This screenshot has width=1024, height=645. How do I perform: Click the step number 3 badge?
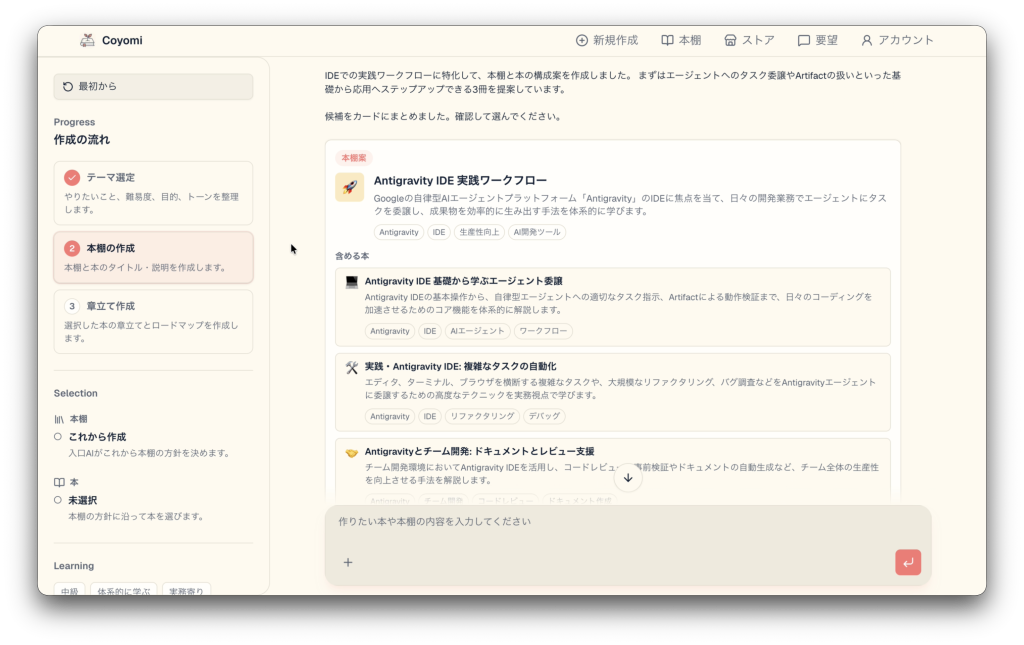click(x=72, y=306)
